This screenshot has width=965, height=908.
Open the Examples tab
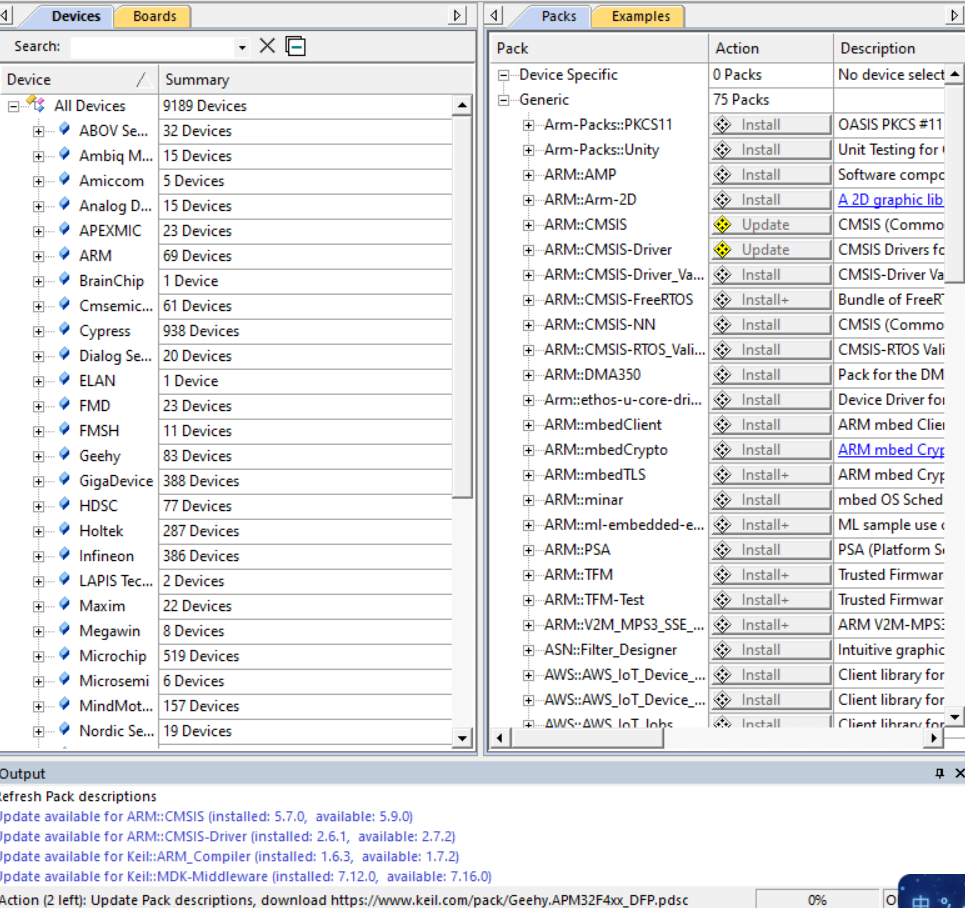641,16
